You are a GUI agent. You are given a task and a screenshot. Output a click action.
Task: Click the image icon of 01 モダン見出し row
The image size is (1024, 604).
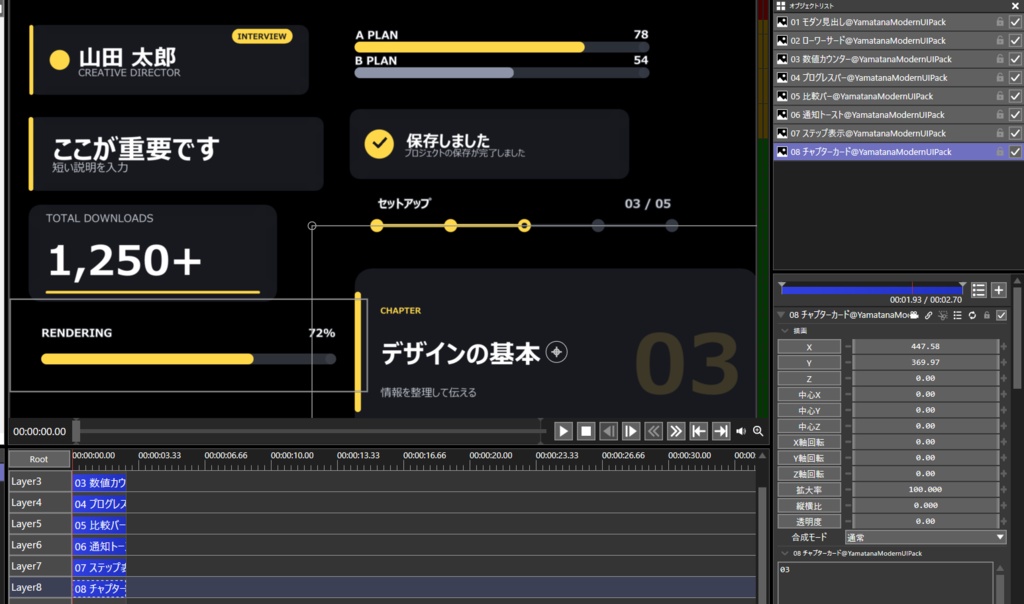click(x=782, y=22)
